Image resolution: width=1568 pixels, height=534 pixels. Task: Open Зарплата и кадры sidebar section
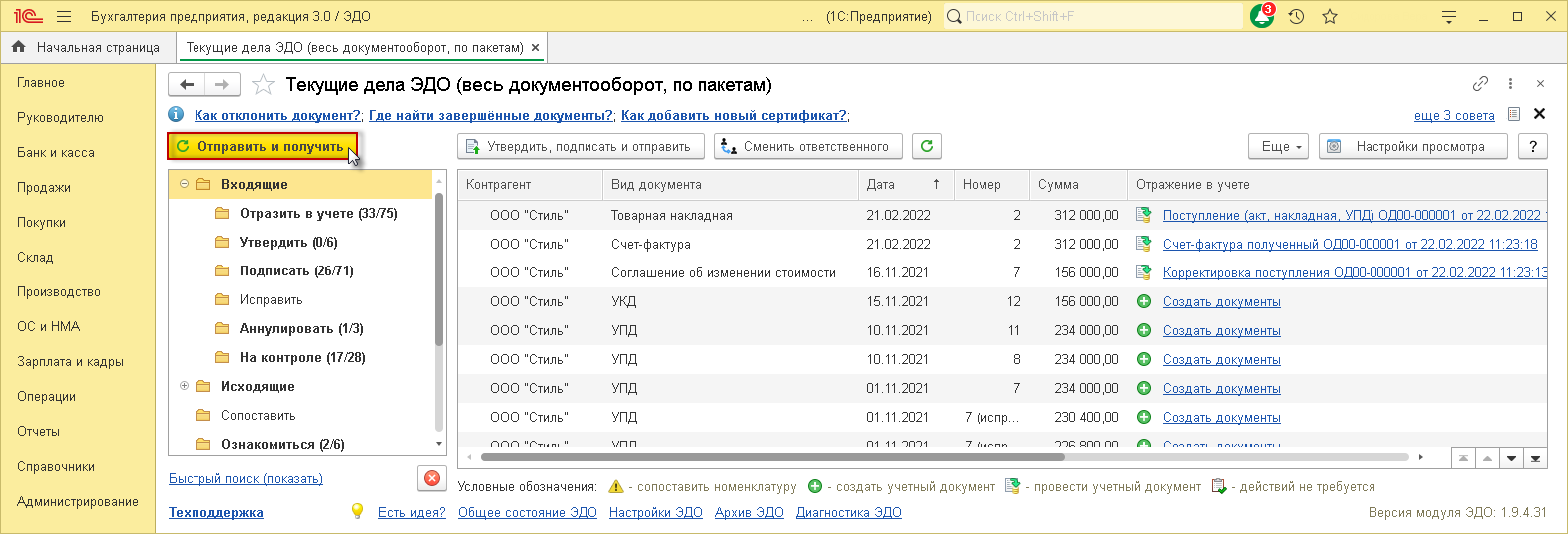click(70, 362)
